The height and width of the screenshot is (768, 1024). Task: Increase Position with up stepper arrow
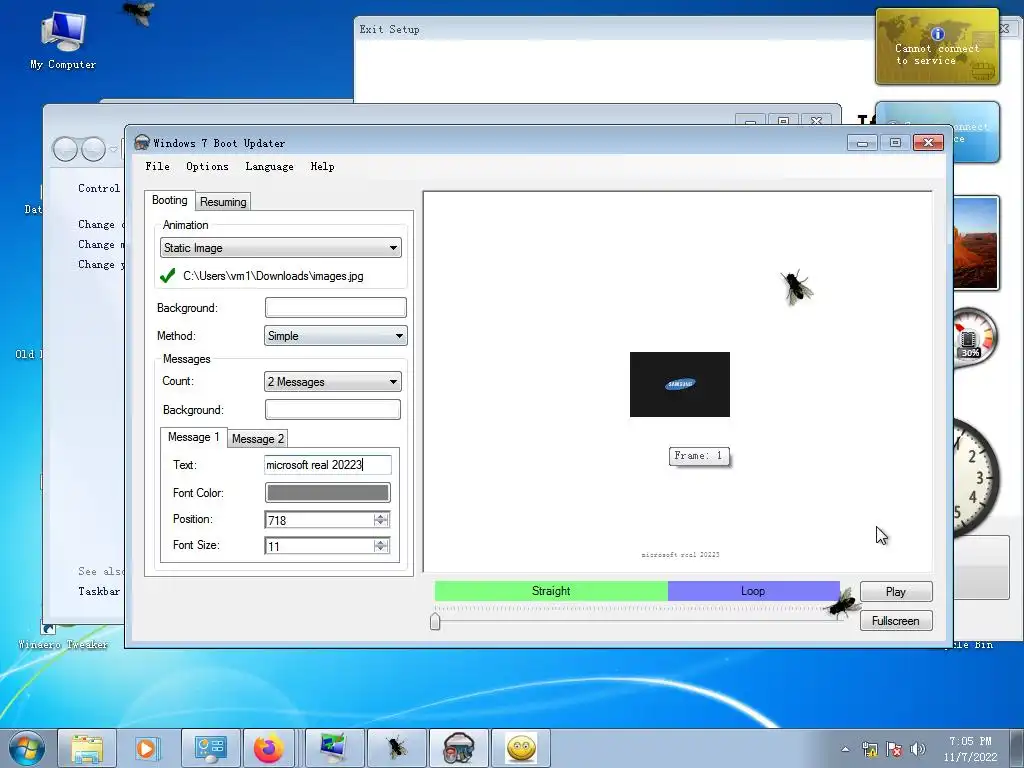[381, 516]
